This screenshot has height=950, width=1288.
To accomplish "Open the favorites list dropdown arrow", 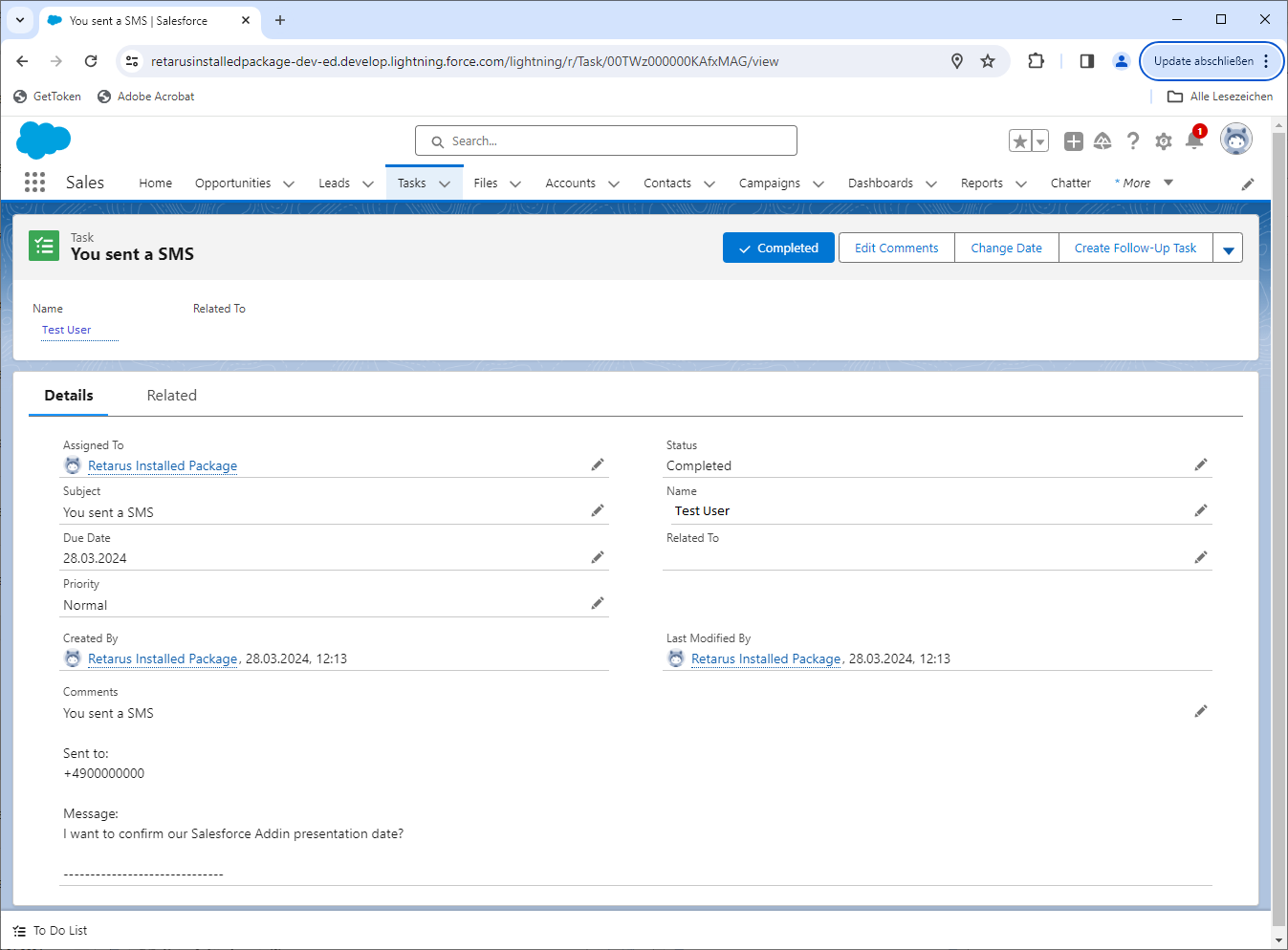I will click(x=1040, y=141).
